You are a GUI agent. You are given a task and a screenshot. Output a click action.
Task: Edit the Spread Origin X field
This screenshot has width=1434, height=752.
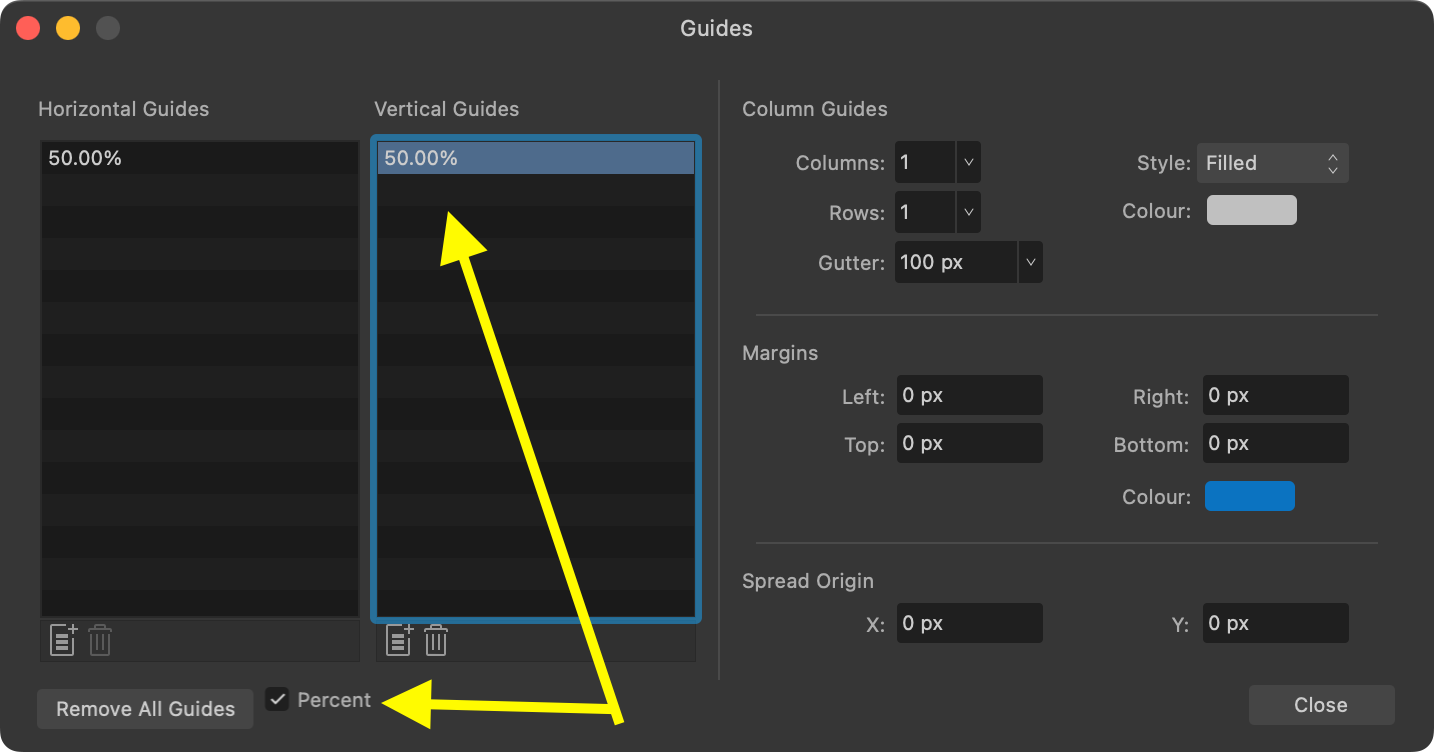pyautogui.click(x=968, y=622)
